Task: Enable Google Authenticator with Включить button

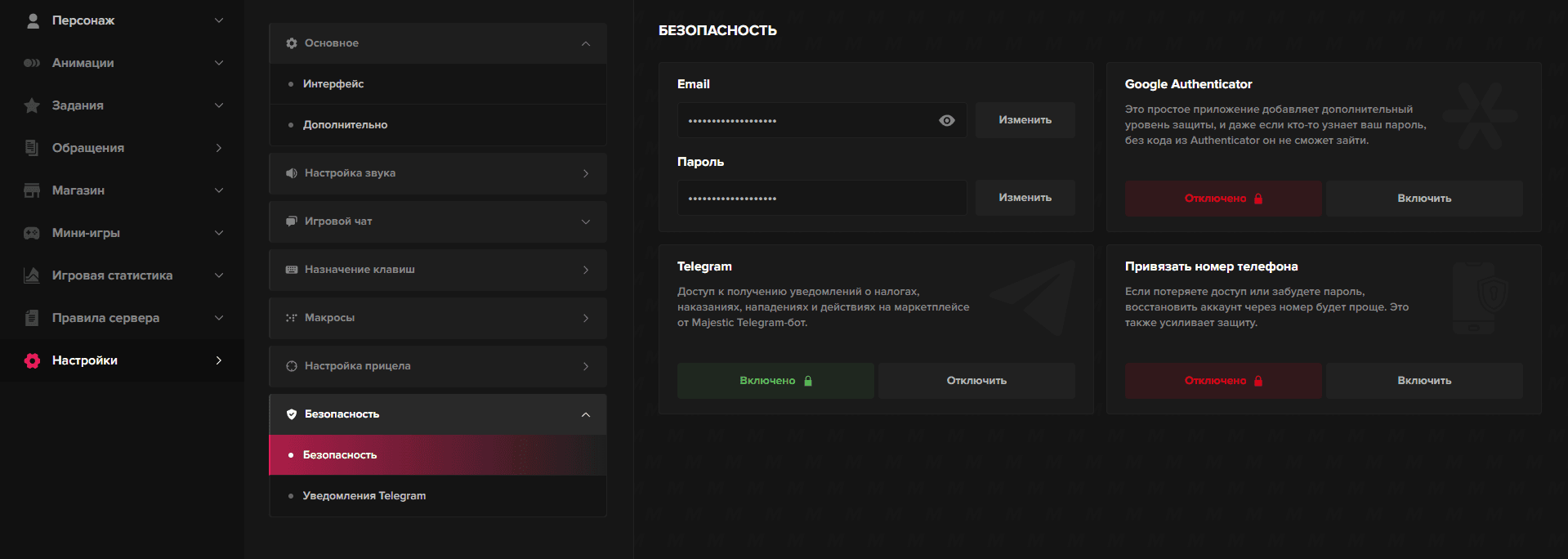Action: (x=1423, y=199)
